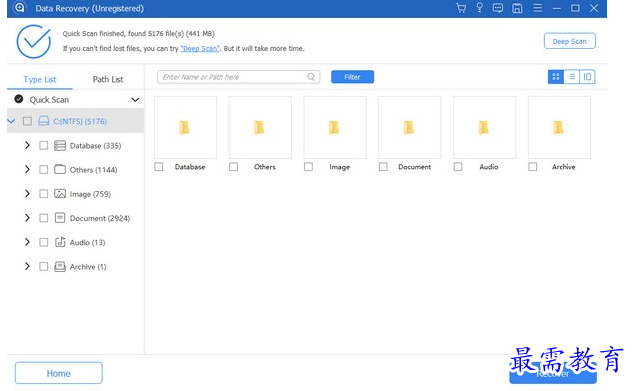Screen dimensions: 632x391
Task: Check Database (335) in the tree
Action: 44,146
